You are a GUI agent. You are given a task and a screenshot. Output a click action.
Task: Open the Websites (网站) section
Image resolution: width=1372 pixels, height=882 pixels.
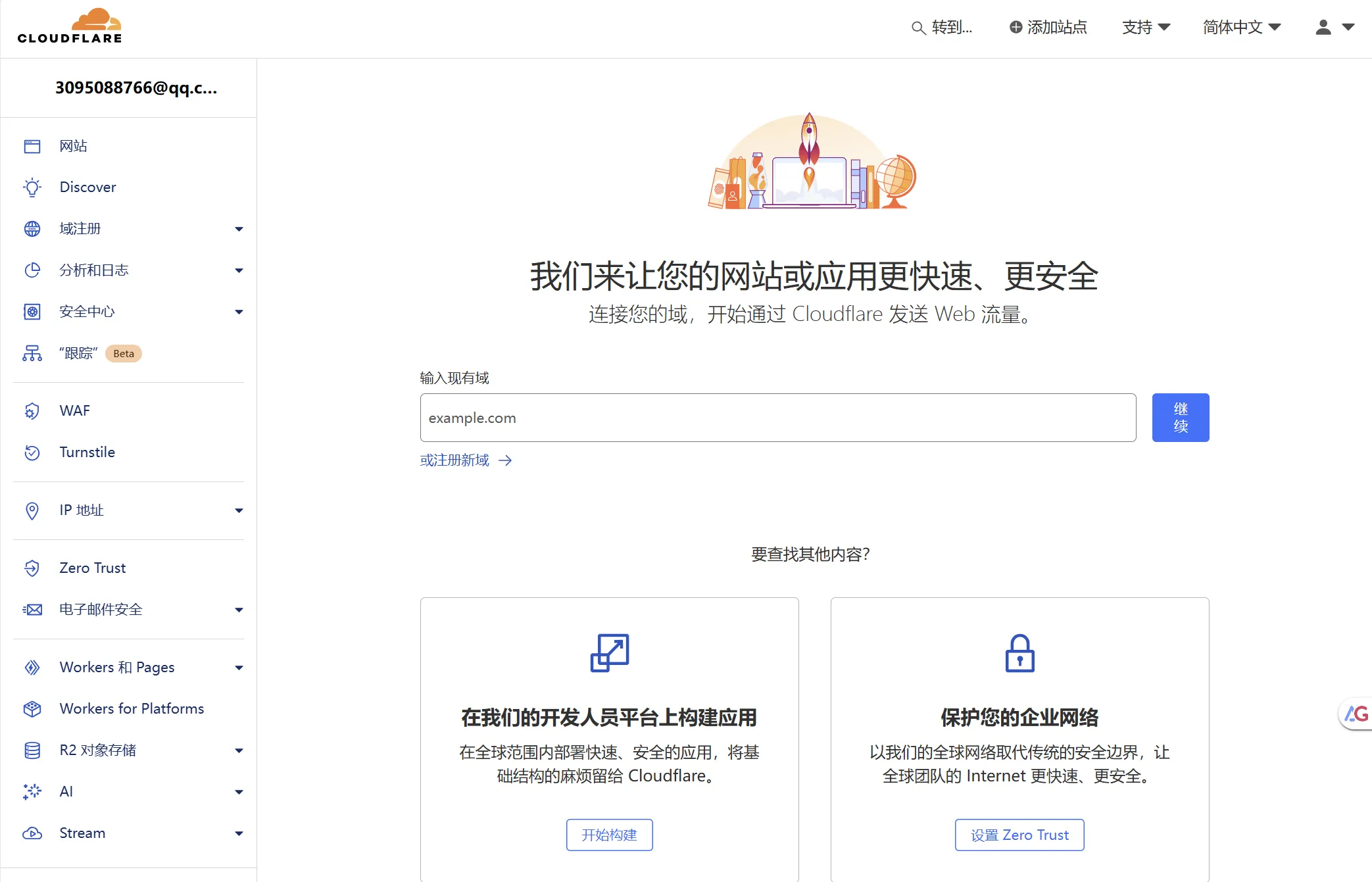point(72,146)
